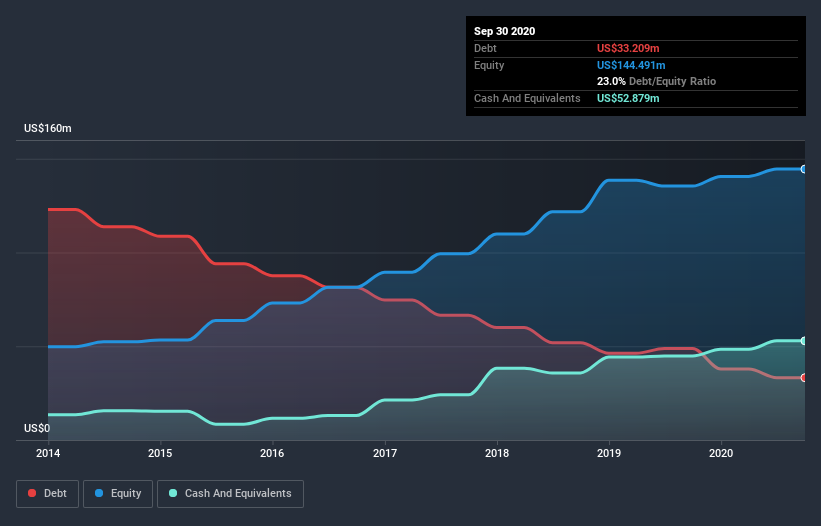Click the US$160m axis label
Image resolution: width=821 pixels, height=526 pixels.
pos(48,128)
